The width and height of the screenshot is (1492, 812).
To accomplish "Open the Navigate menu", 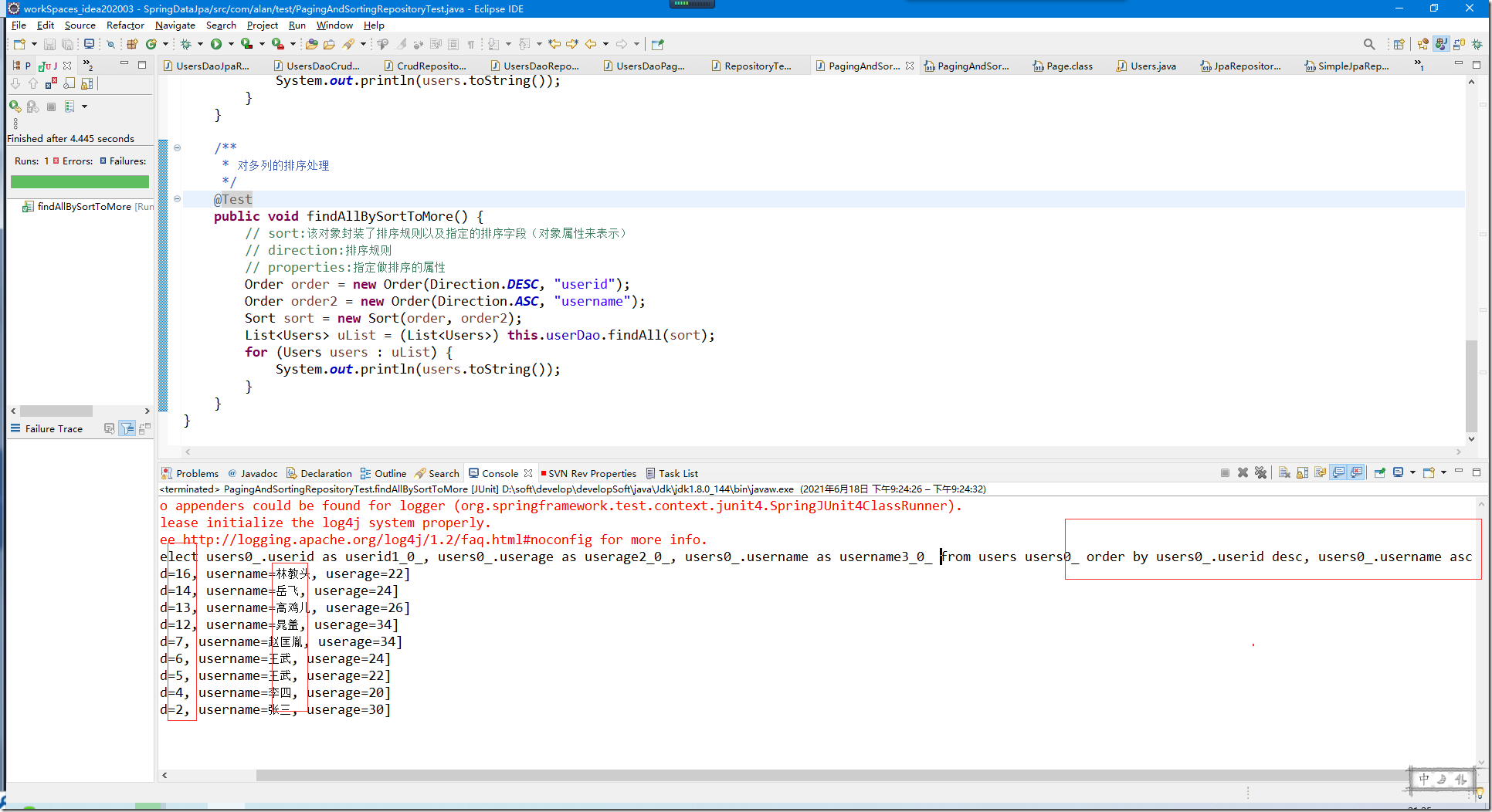I will (175, 25).
